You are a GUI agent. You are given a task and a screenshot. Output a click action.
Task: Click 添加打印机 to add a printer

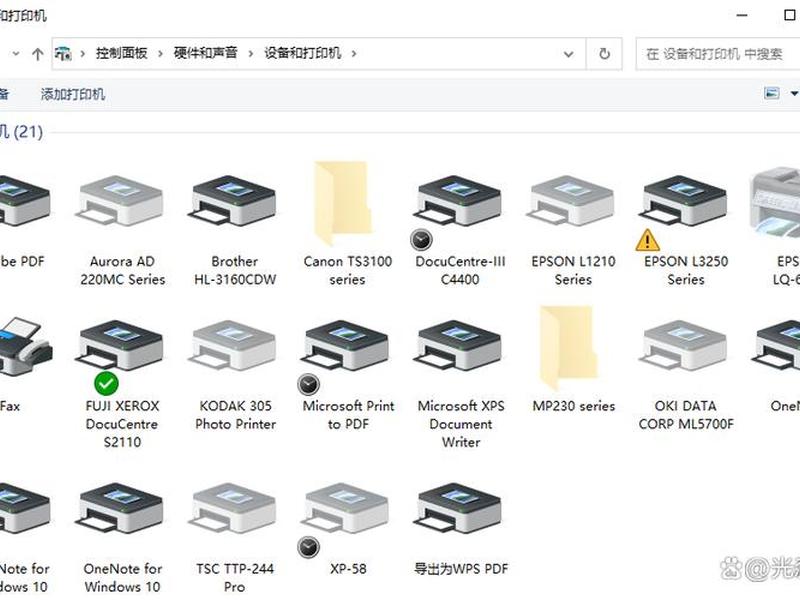[72, 94]
